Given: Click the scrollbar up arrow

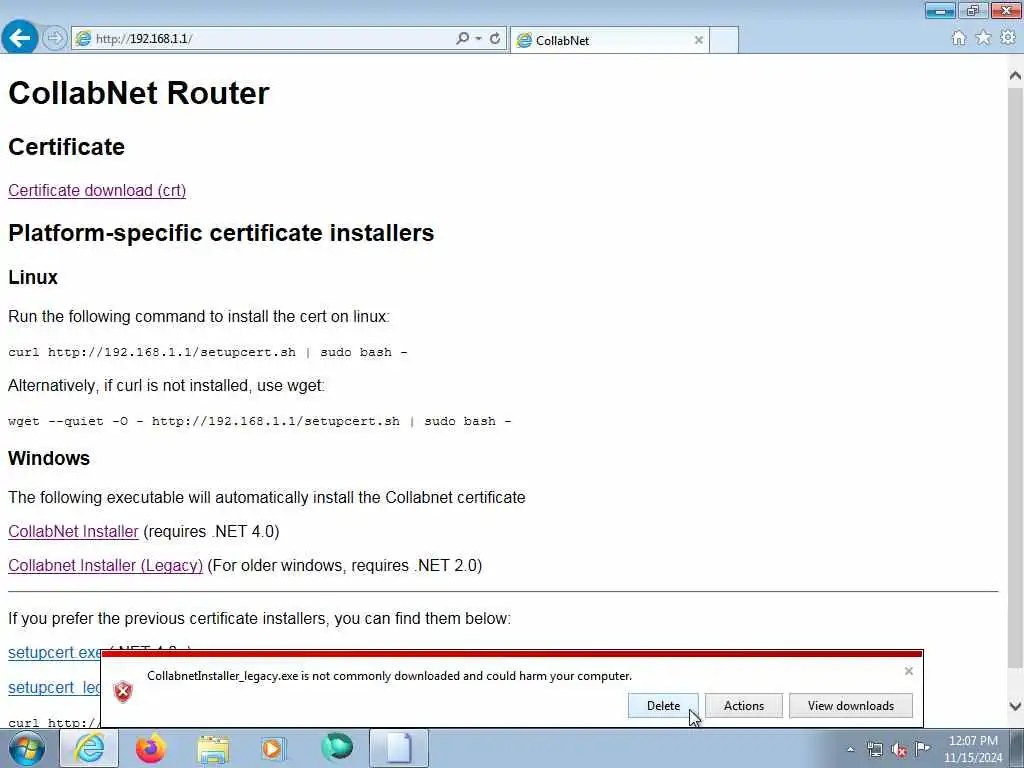Looking at the screenshot, I should 1015,75.
